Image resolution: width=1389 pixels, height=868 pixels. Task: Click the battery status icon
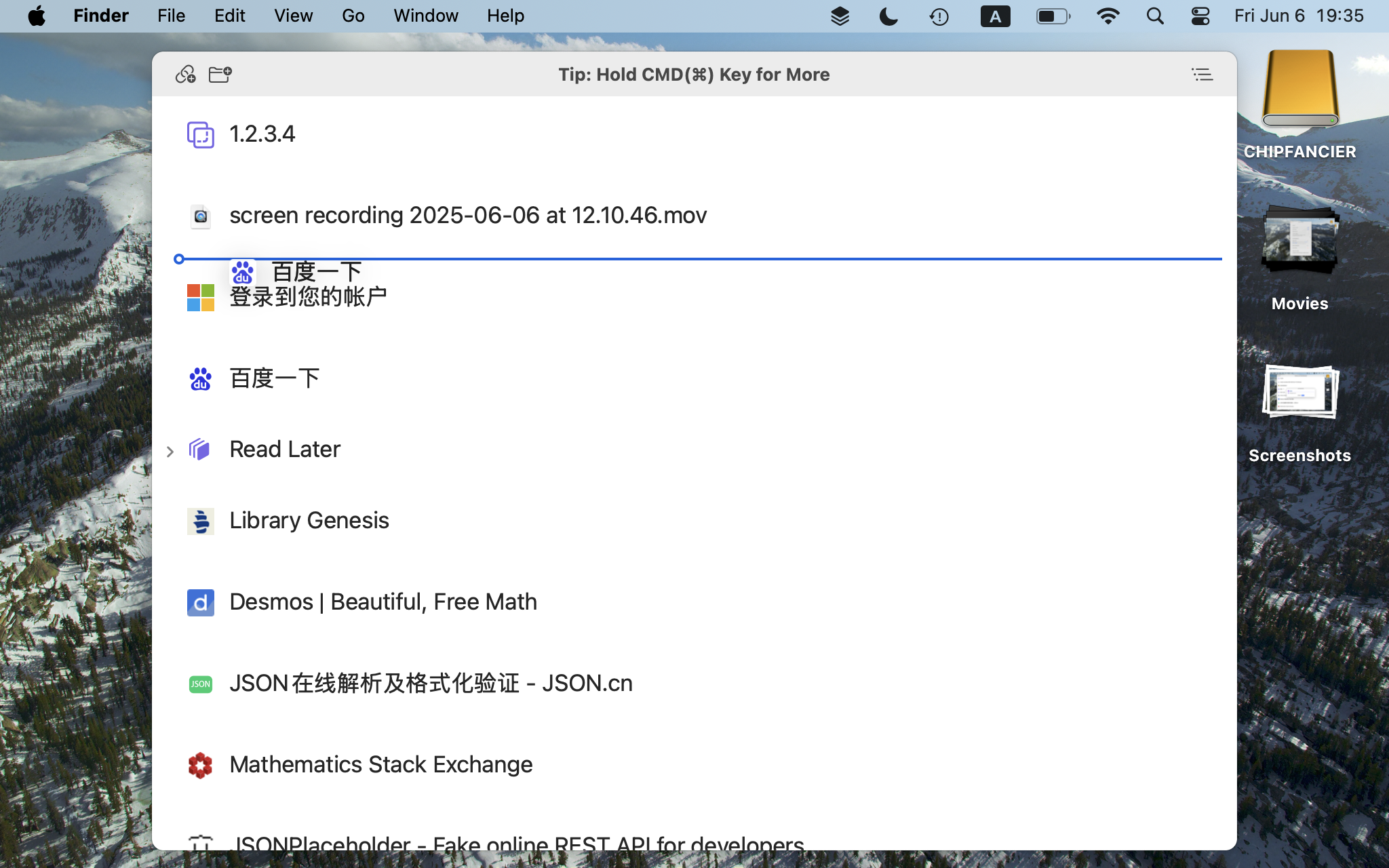[x=1053, y=16]
